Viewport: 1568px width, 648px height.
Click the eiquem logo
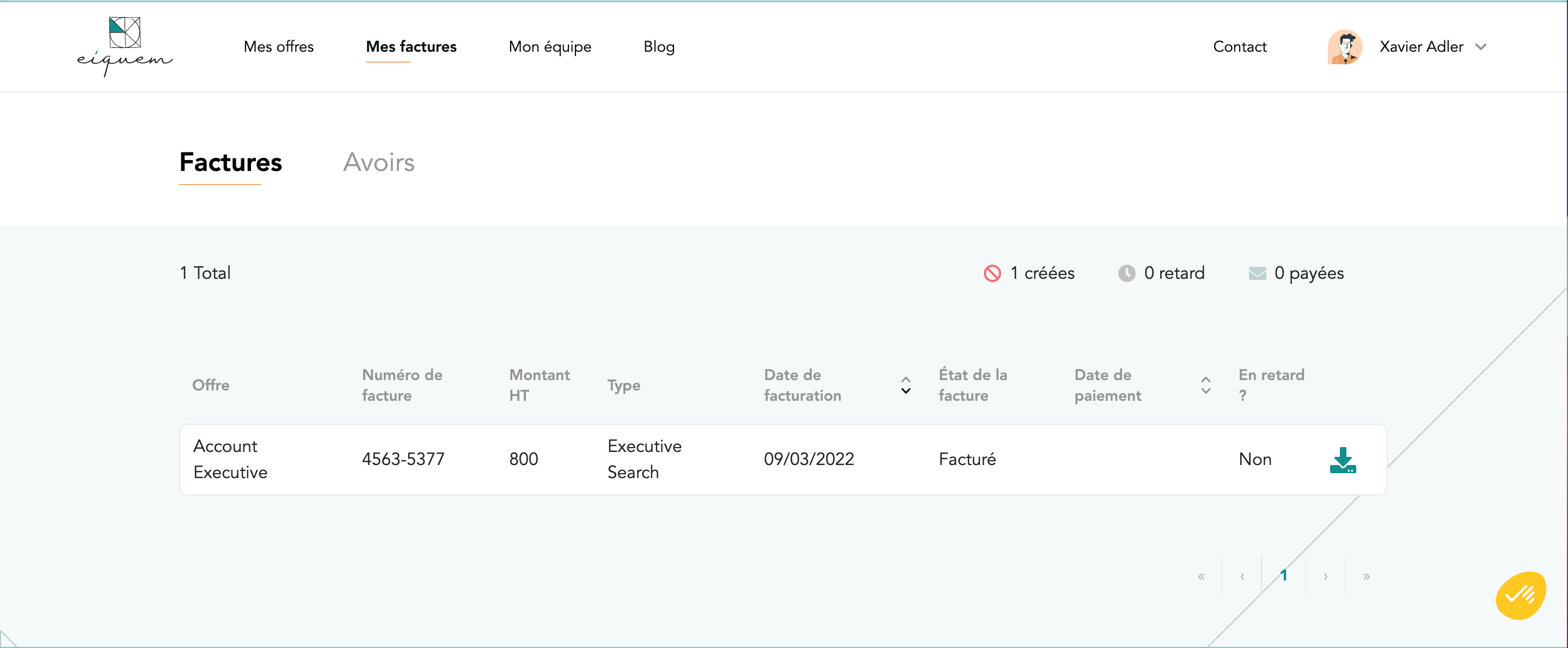pos(125,47)
